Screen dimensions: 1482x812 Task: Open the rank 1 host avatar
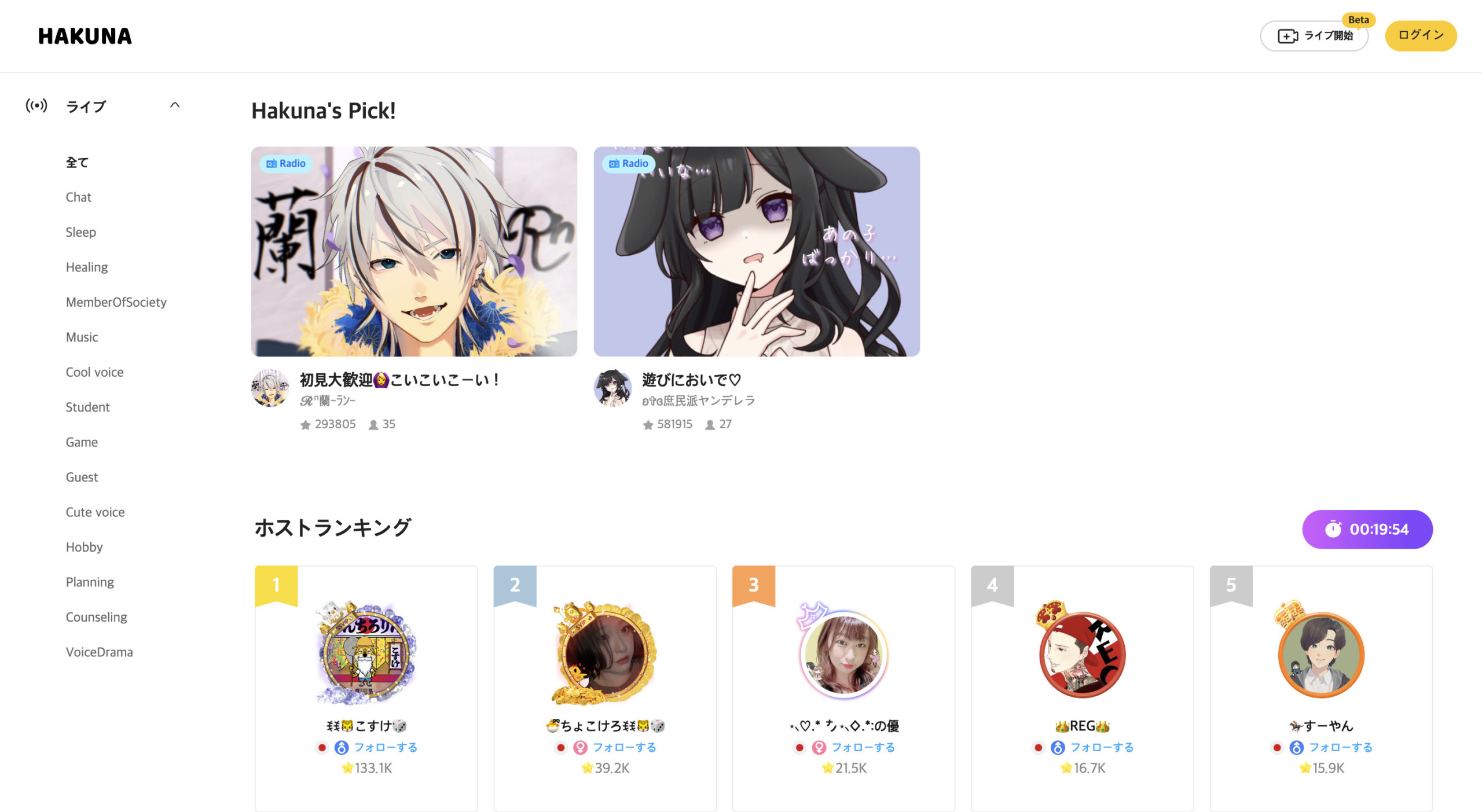(366, 652)
